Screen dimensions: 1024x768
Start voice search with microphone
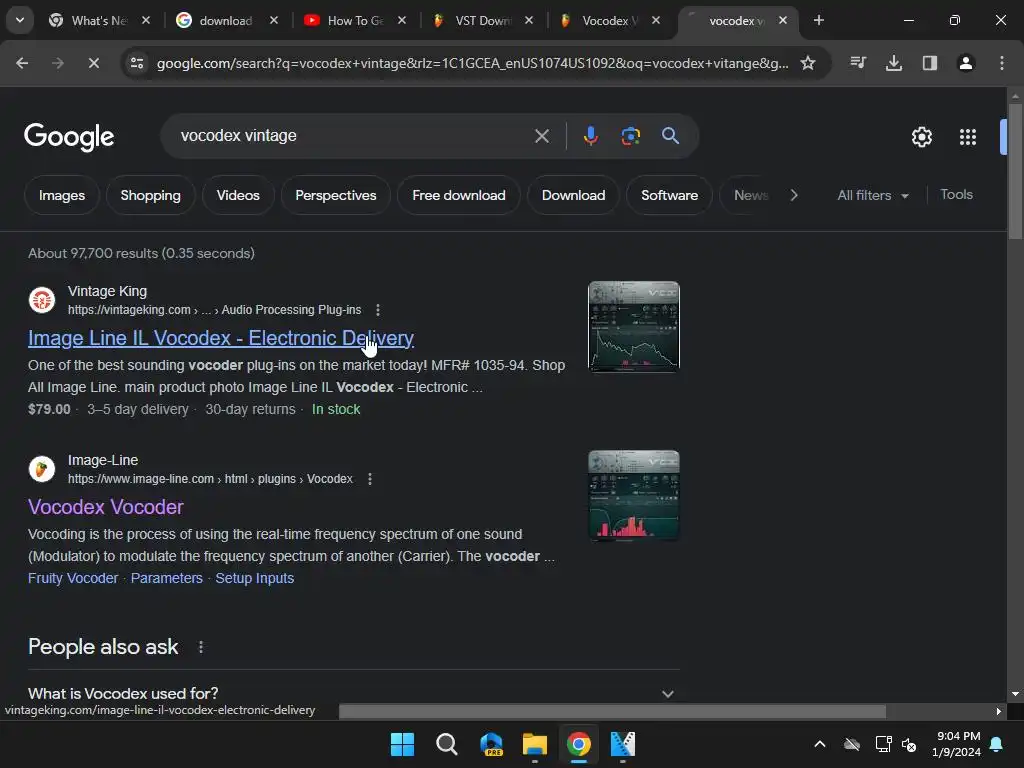coord(590,136)
